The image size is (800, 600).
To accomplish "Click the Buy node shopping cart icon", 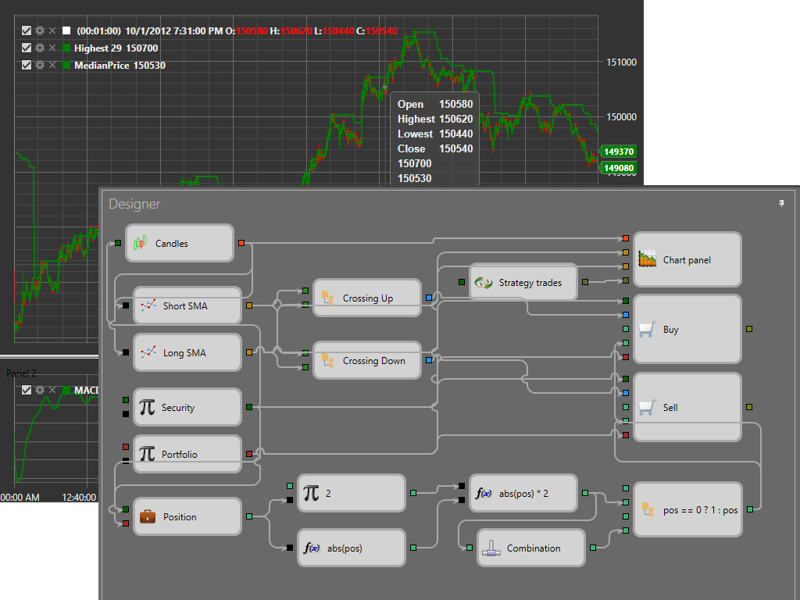I will (x=647, y=329).
